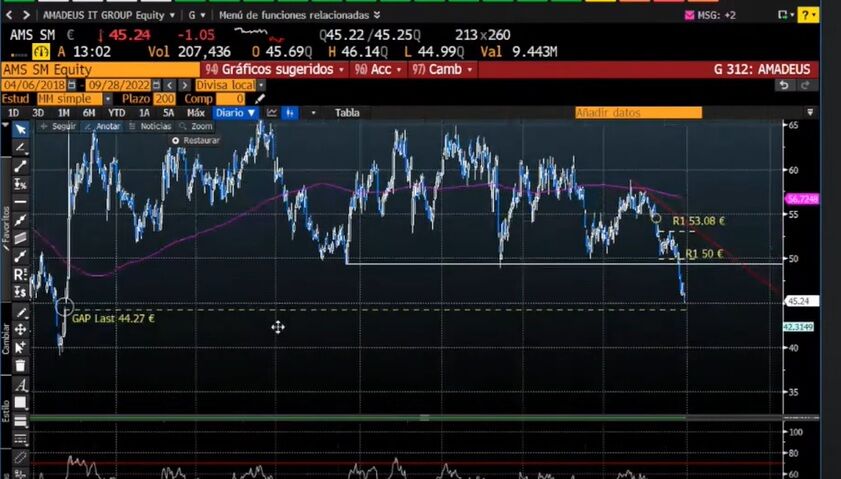The width and height of the screenshot is (841, 479).
Task: Activate the Zoom mode
Action: tap(196, 127)
